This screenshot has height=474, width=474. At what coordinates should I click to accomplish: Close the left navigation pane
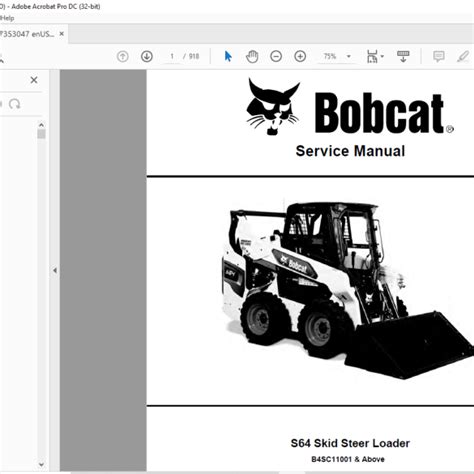(x=34, y=80)
